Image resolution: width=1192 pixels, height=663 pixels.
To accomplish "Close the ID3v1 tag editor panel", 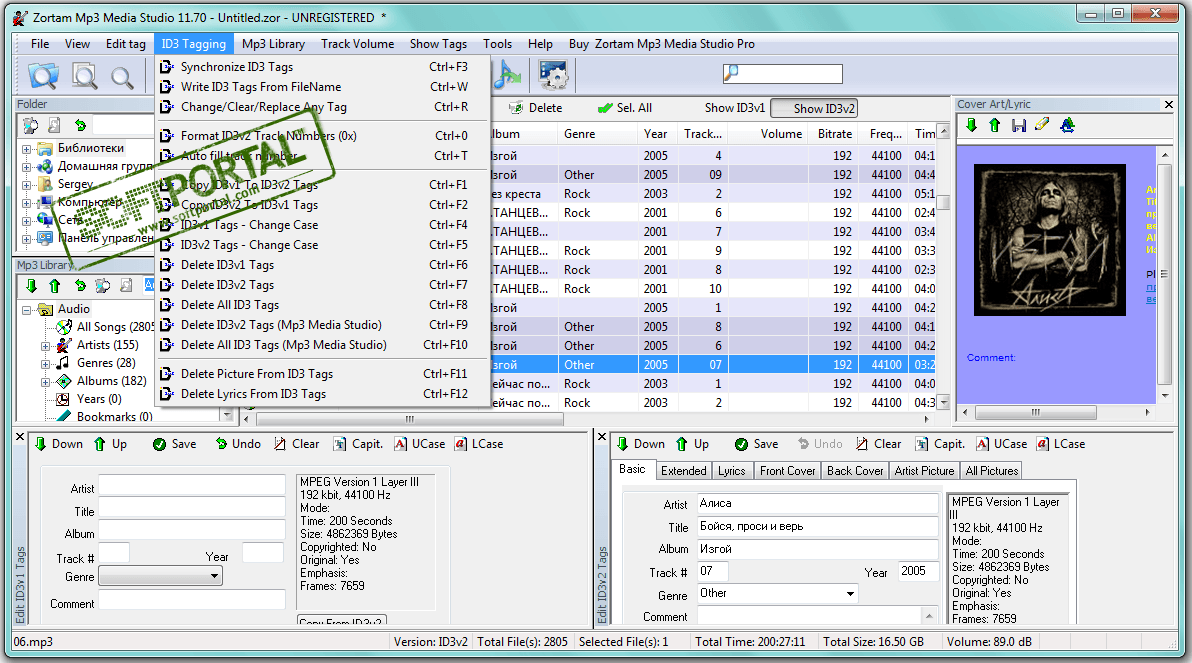I will point(21,437).
